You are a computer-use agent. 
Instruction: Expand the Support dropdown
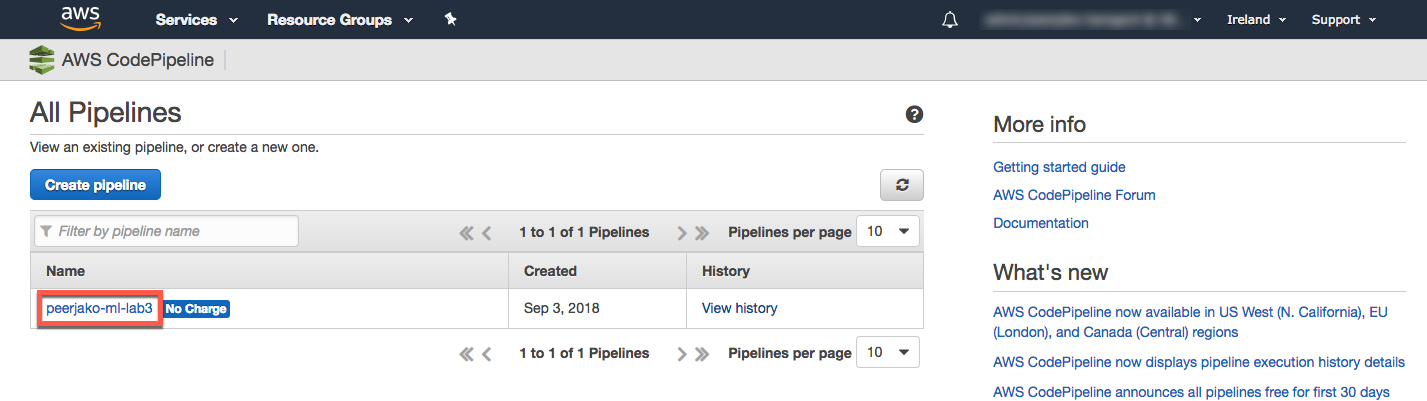point(1343,20)
